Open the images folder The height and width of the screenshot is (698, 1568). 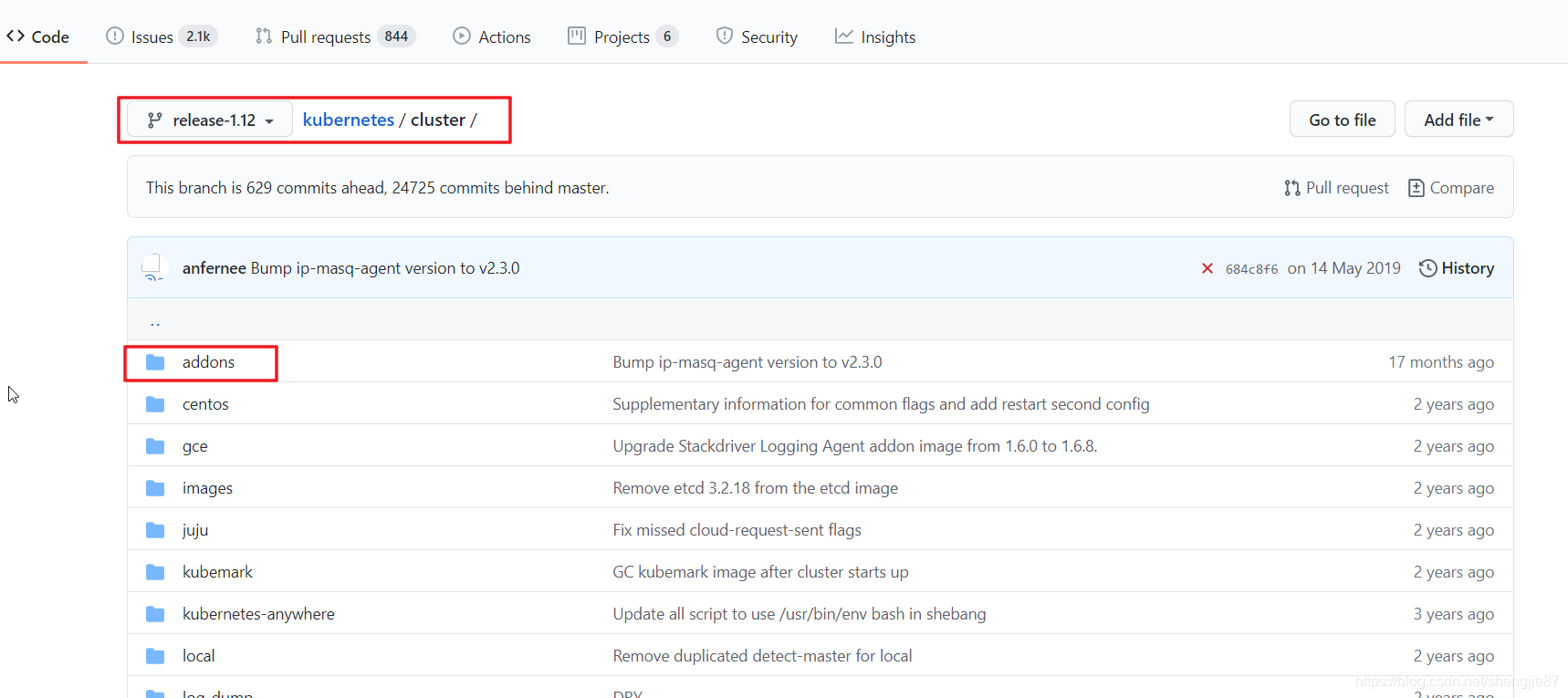(207, 487)
